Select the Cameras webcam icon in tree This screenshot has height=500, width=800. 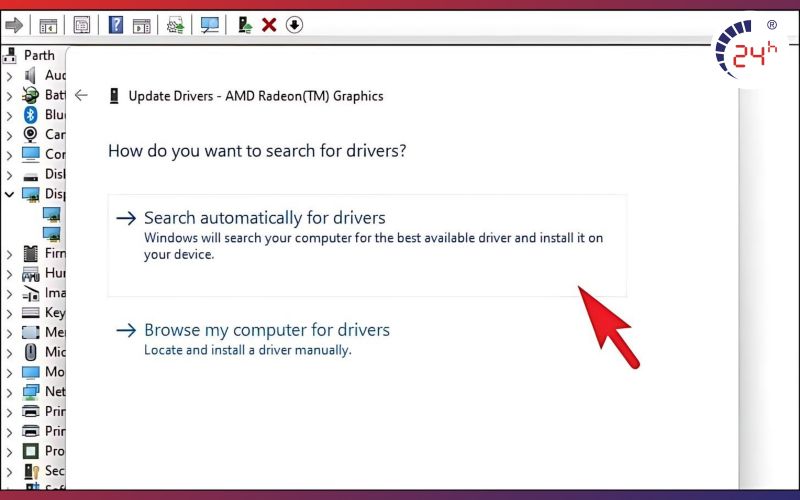[30, 135]
